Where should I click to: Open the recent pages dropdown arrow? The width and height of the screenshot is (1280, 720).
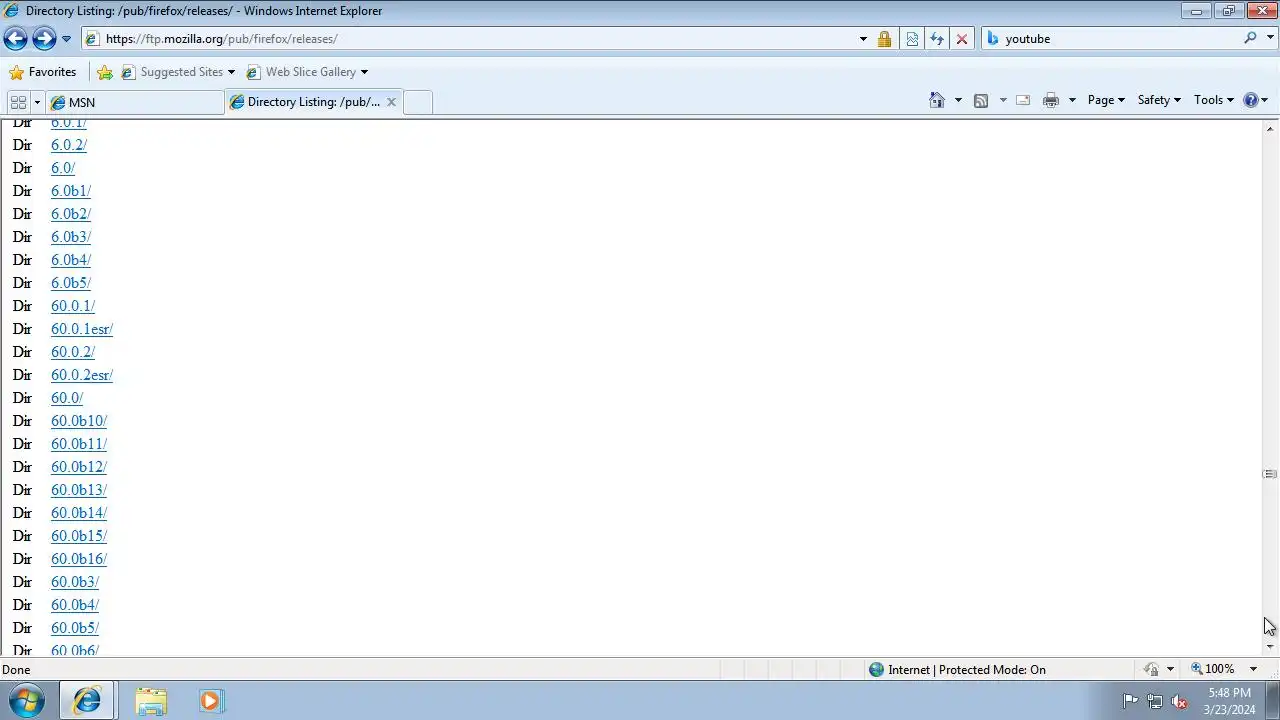[x=66, y=39]
